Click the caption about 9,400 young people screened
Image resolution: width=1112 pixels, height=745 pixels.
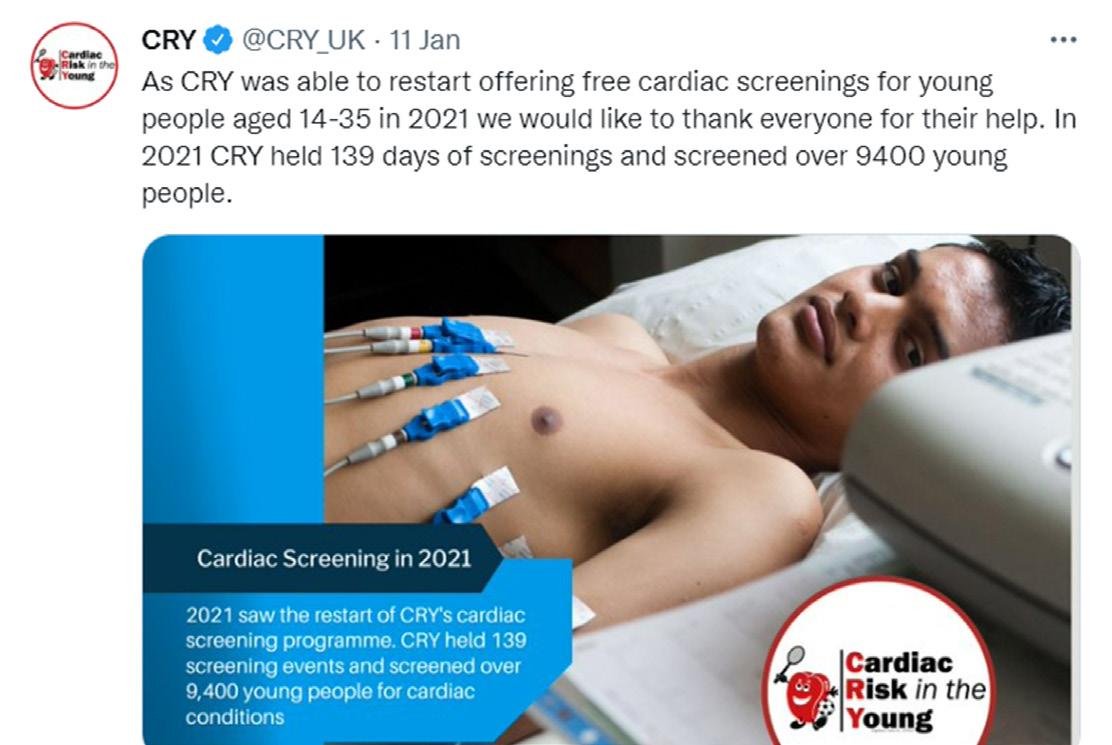coord(356,666)
